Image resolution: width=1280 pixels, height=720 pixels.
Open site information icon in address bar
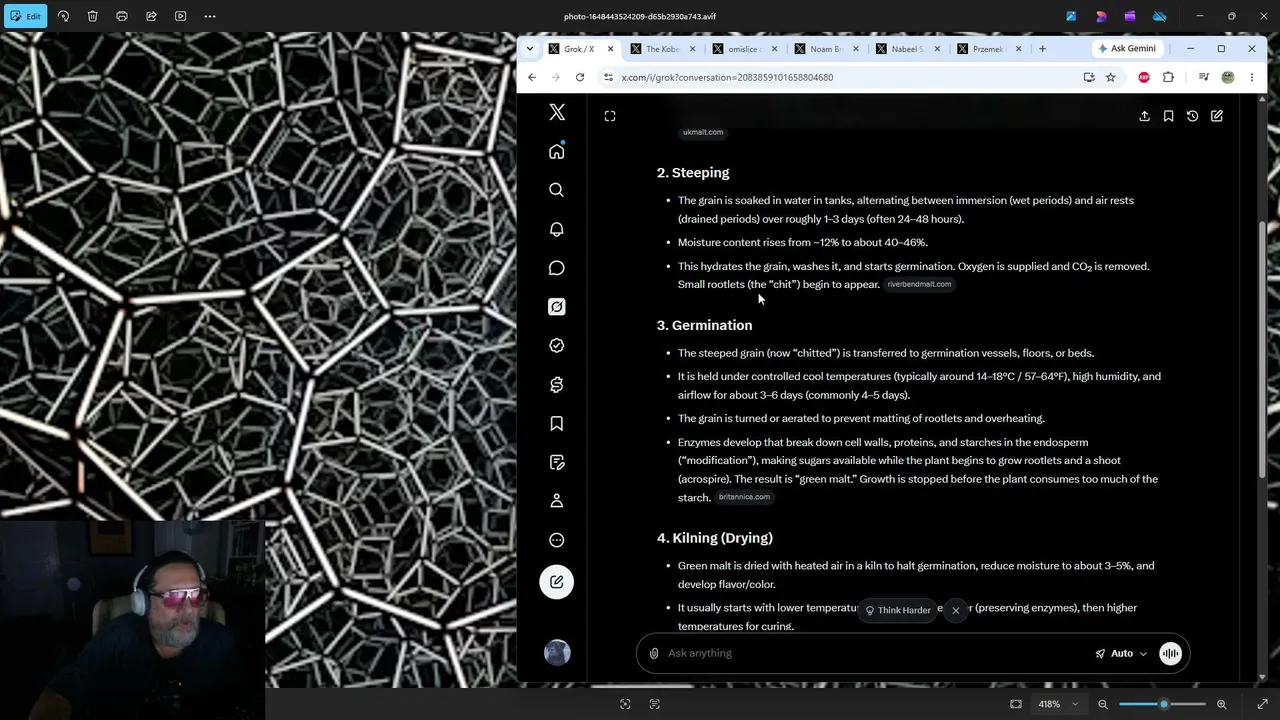(x=608, y=77)
